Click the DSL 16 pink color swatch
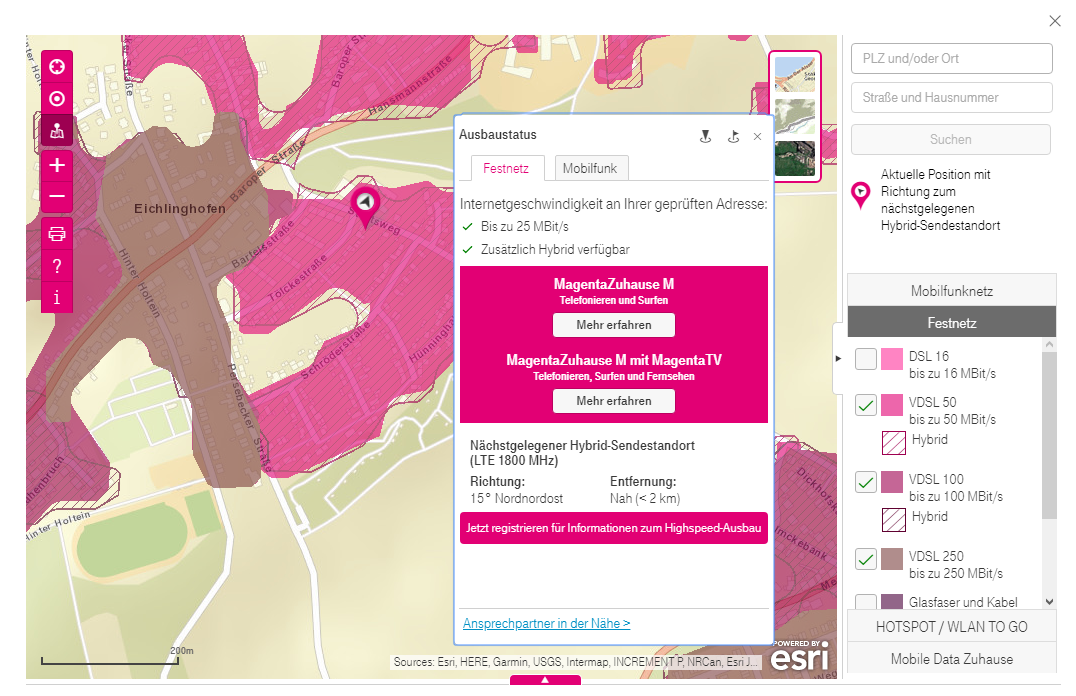 (x=892, y=358)
